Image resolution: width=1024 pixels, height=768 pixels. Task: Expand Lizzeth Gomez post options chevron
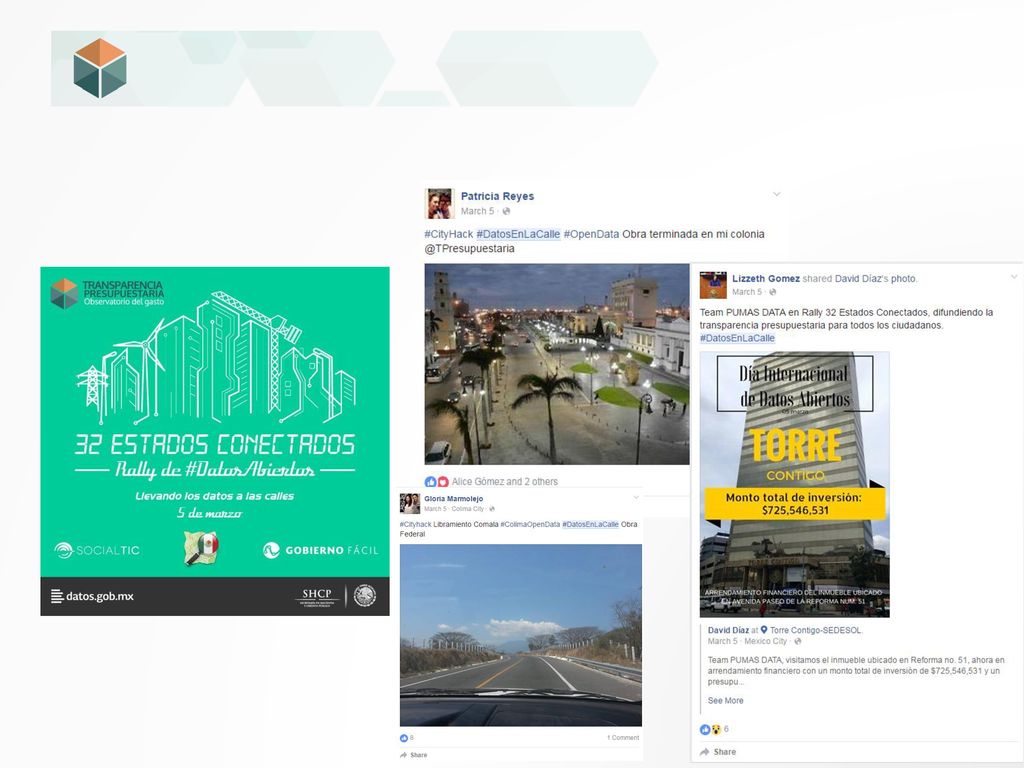click(1014, 277)
